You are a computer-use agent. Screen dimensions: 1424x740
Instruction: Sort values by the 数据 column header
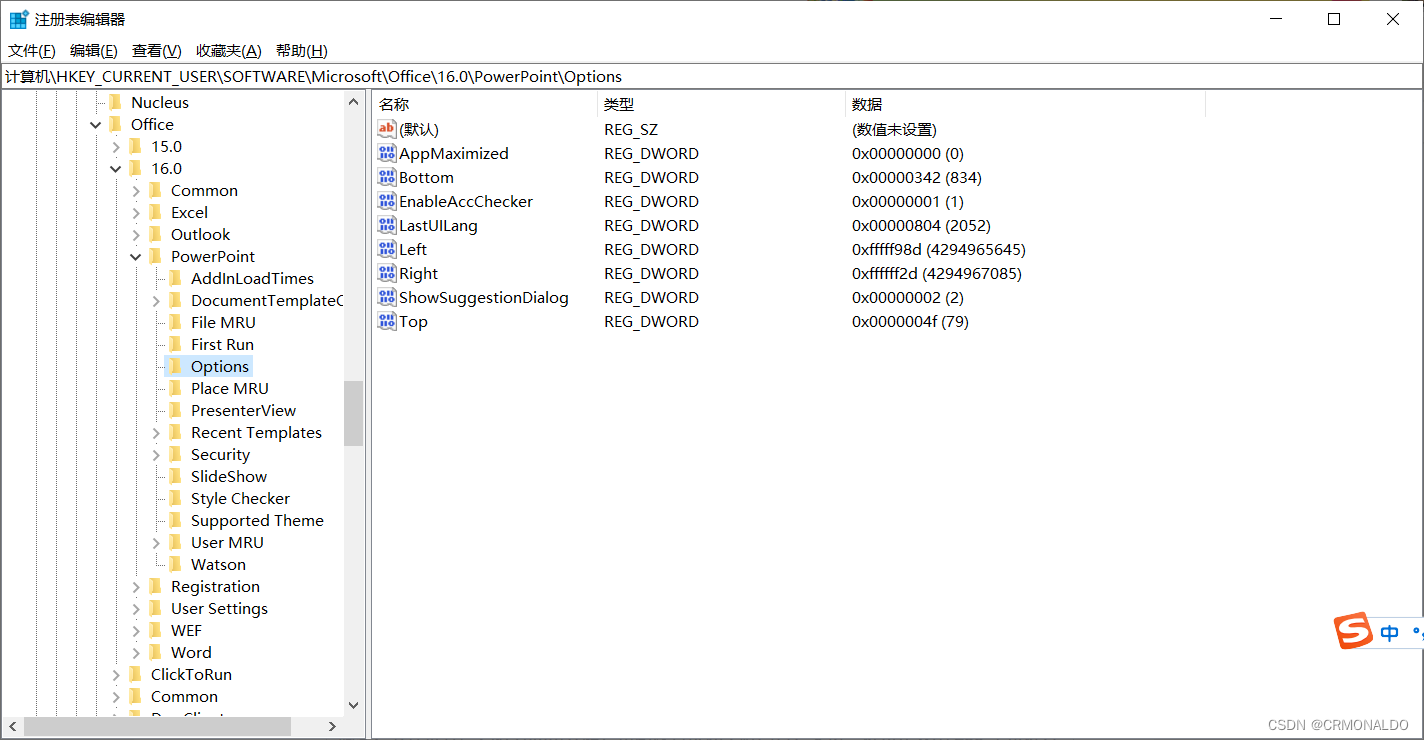pos(1025,104)
